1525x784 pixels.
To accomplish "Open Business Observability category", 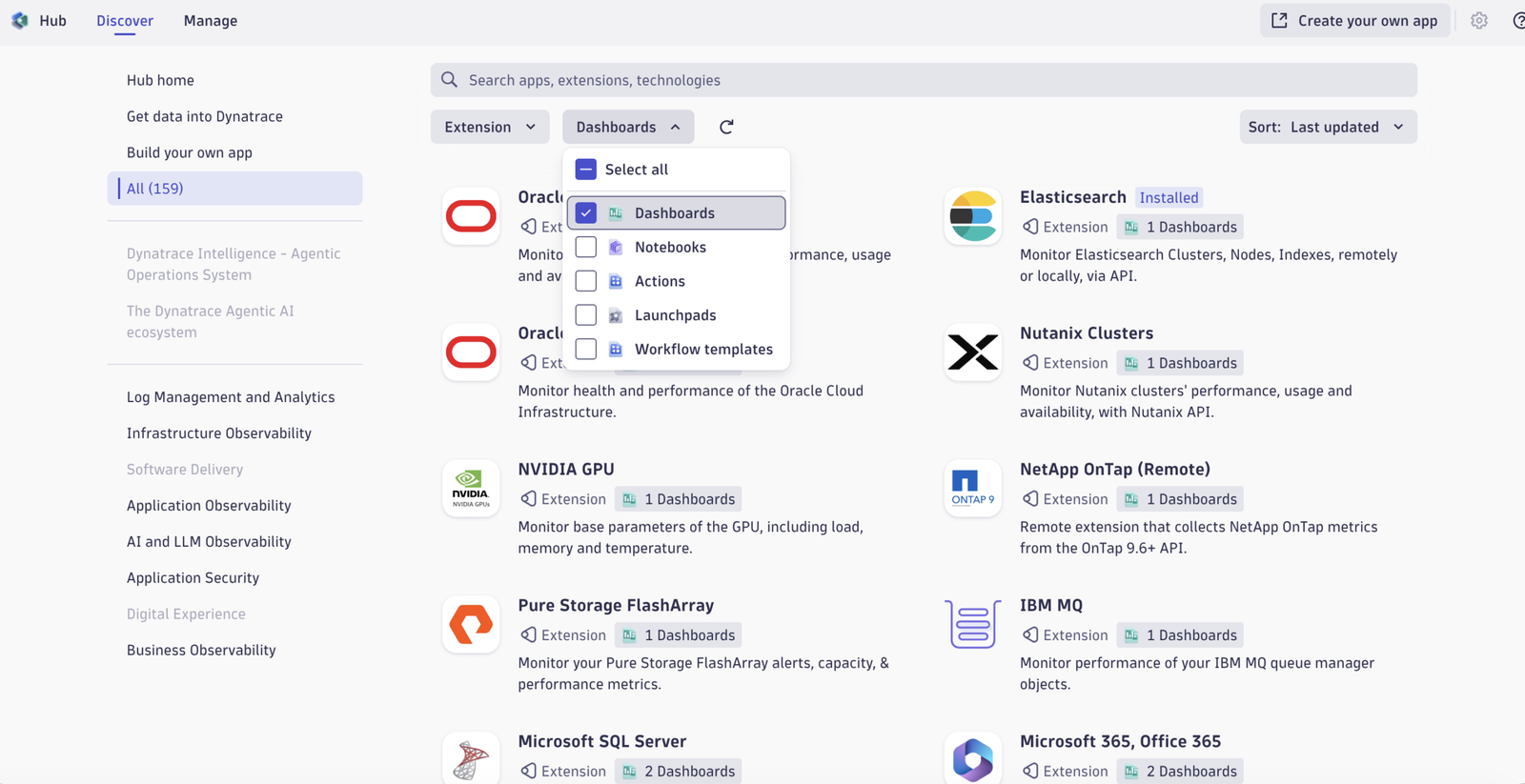I will [x=201, y=651].
